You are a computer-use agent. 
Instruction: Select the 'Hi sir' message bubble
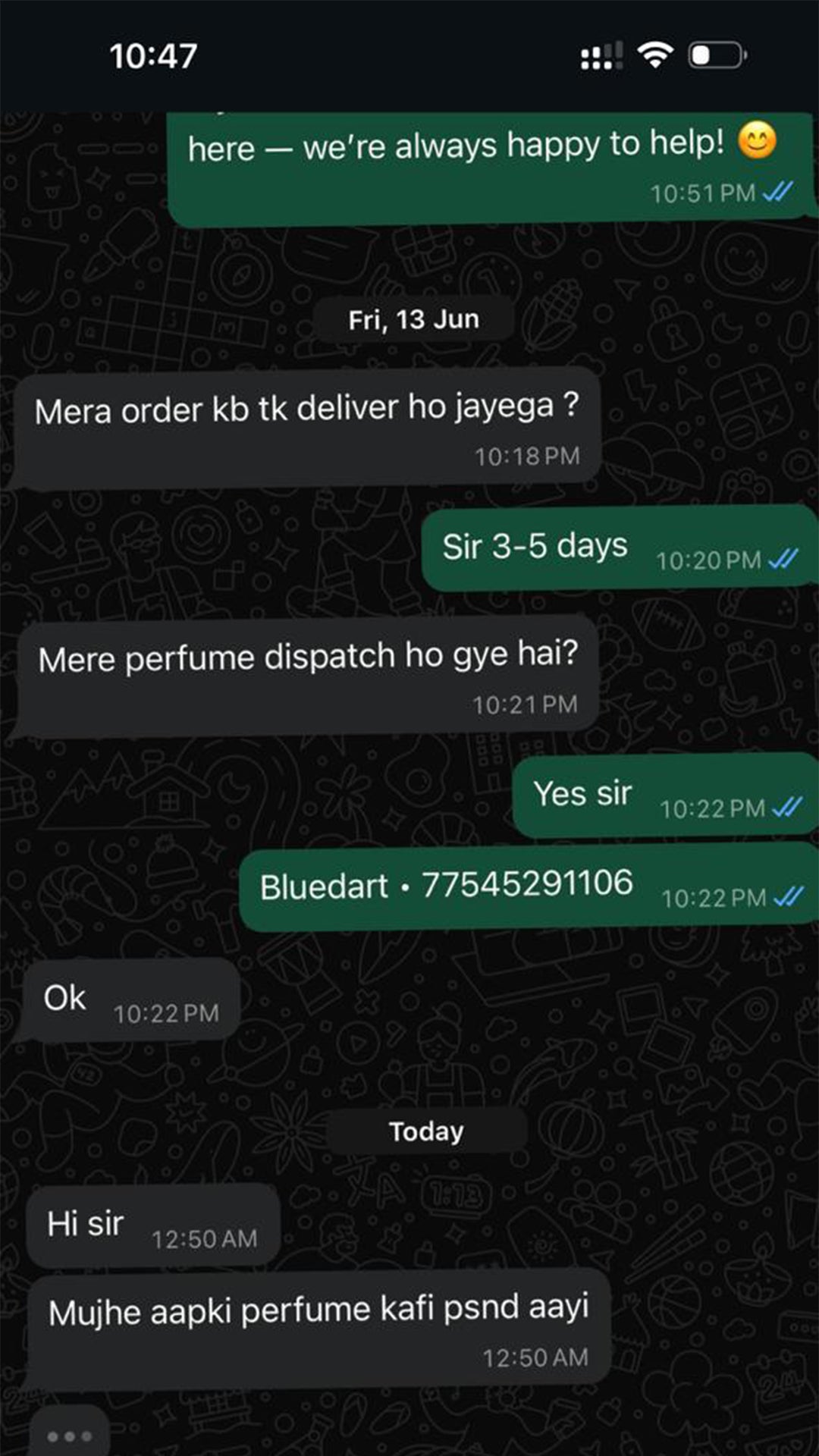coord(152,1225)
